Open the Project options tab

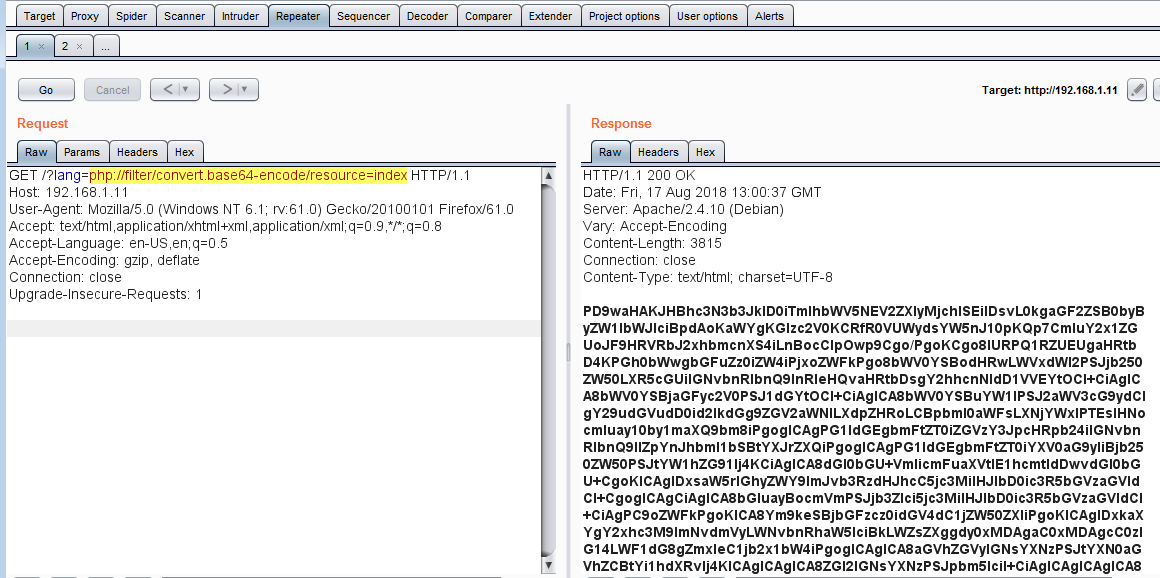(x=624, y=16)
